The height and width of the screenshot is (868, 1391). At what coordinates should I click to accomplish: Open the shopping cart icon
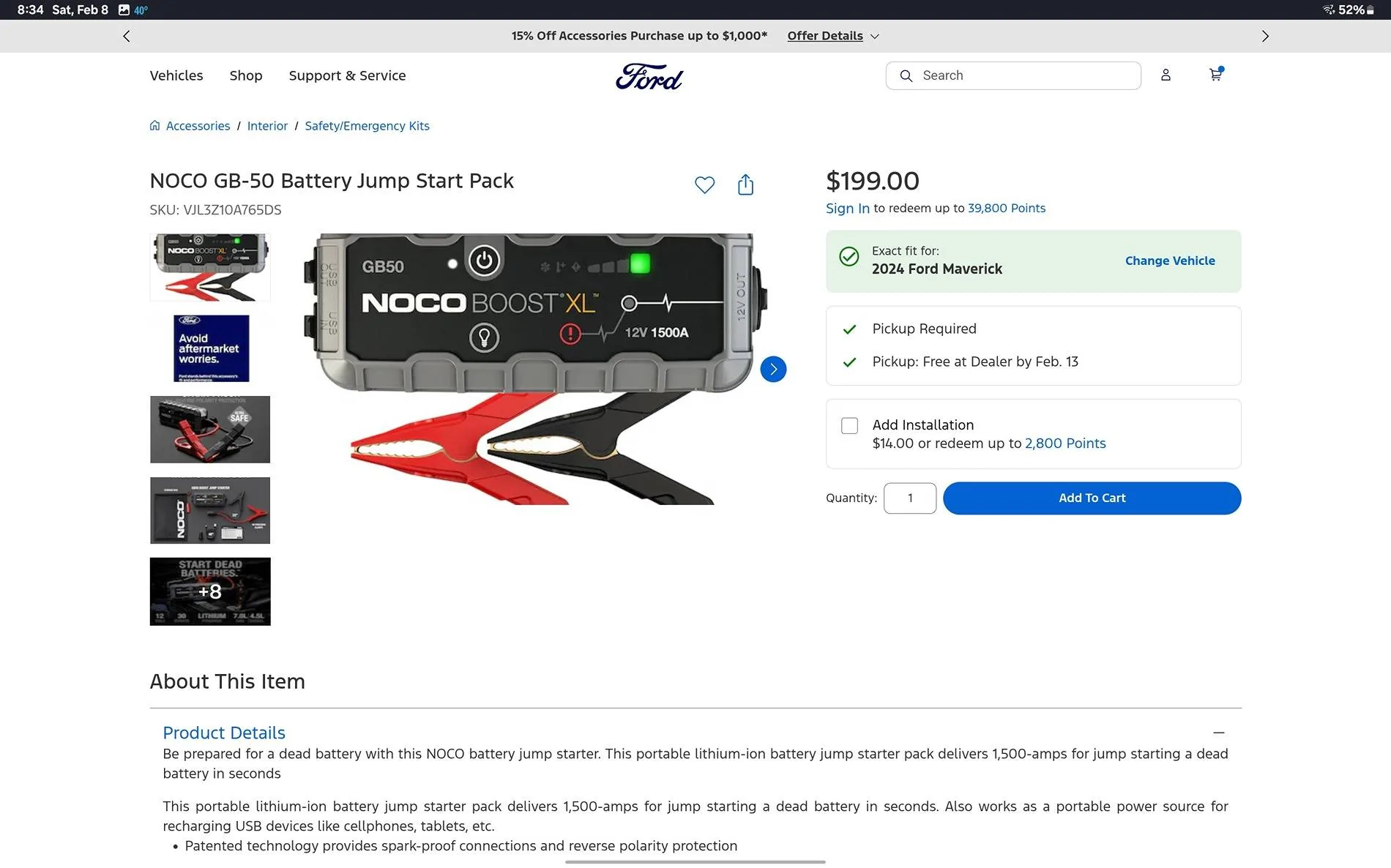pyautogui.click(x=1216, y=75)
